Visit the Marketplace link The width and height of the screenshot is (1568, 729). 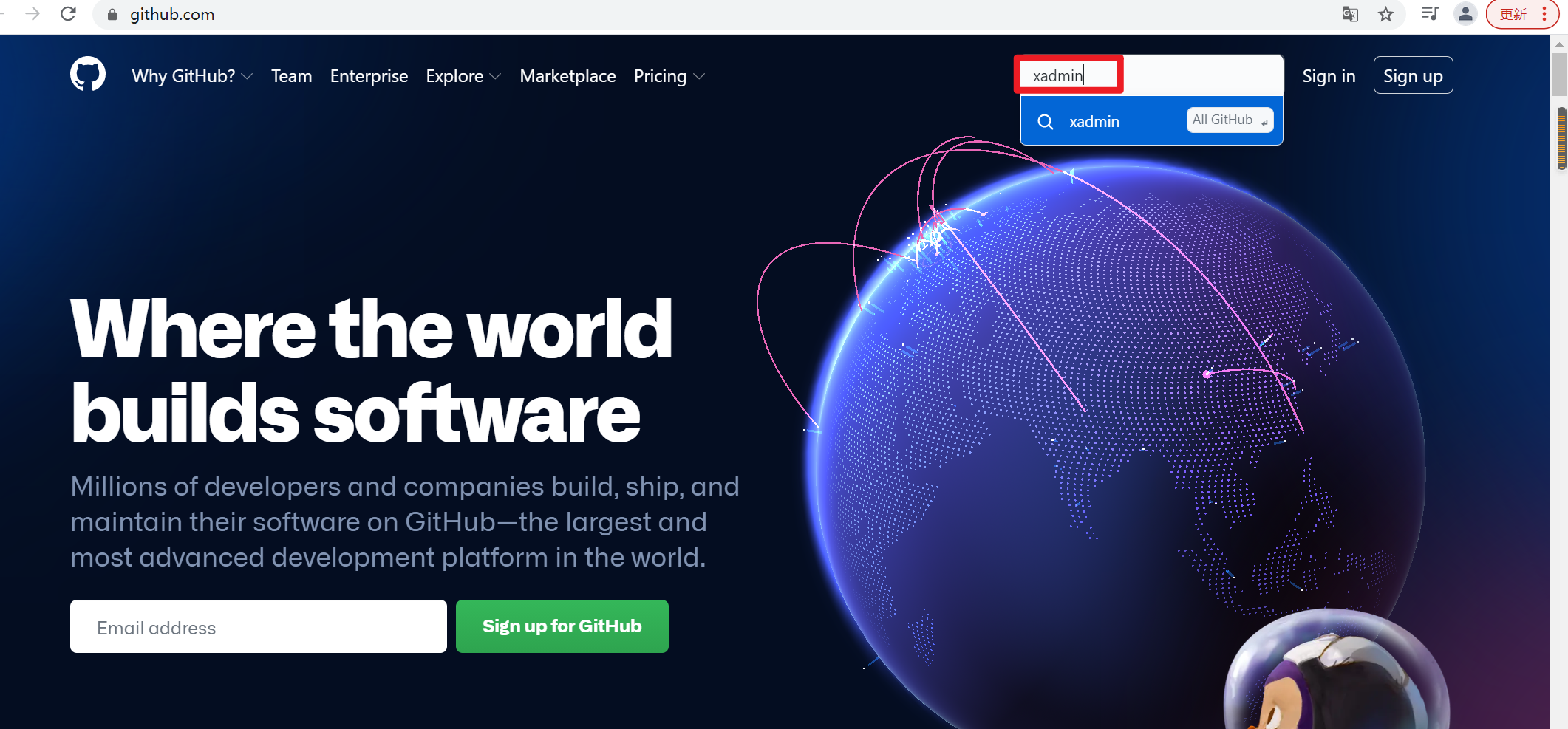point(567,76)
